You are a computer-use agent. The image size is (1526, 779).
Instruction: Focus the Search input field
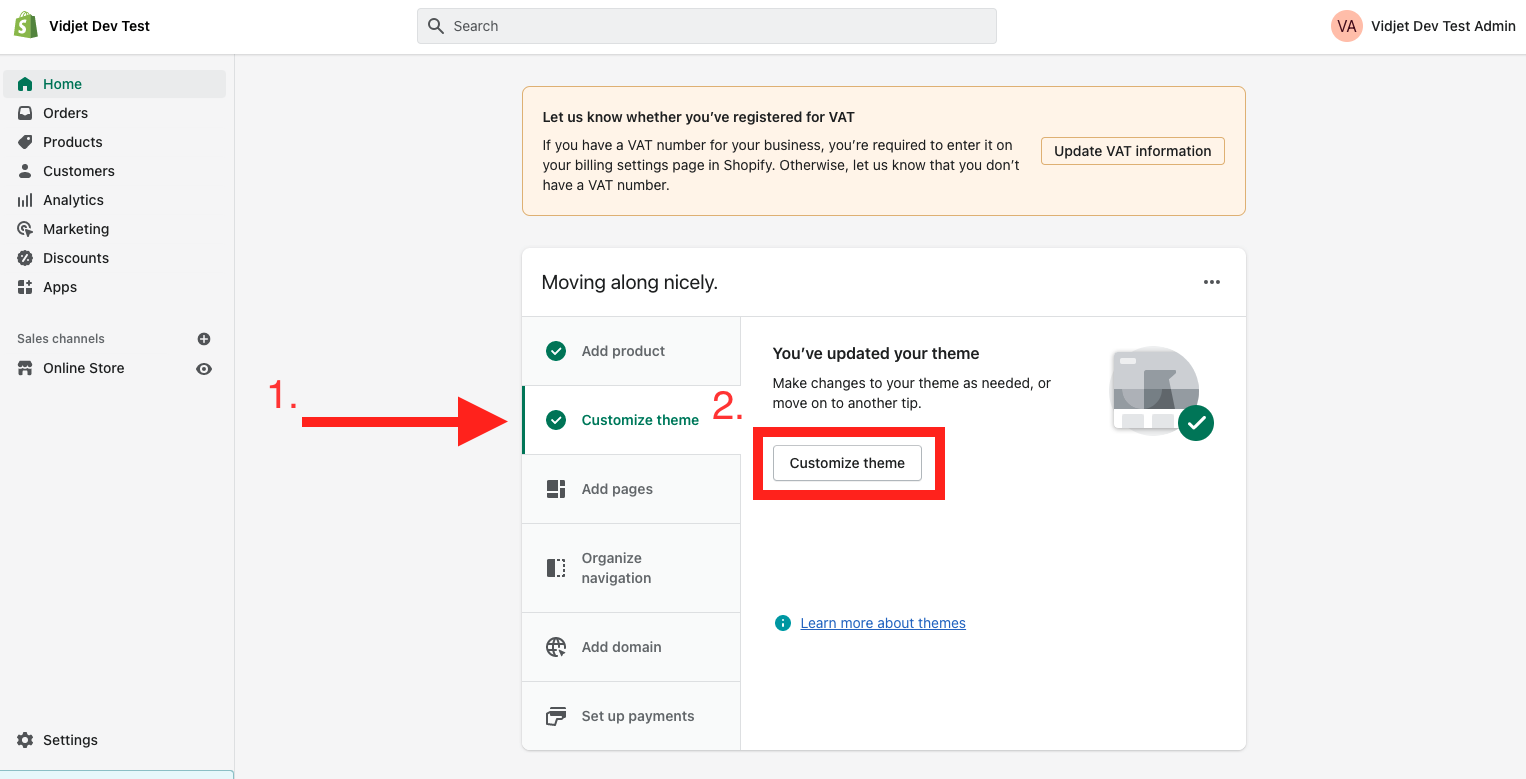pos(707,26)
